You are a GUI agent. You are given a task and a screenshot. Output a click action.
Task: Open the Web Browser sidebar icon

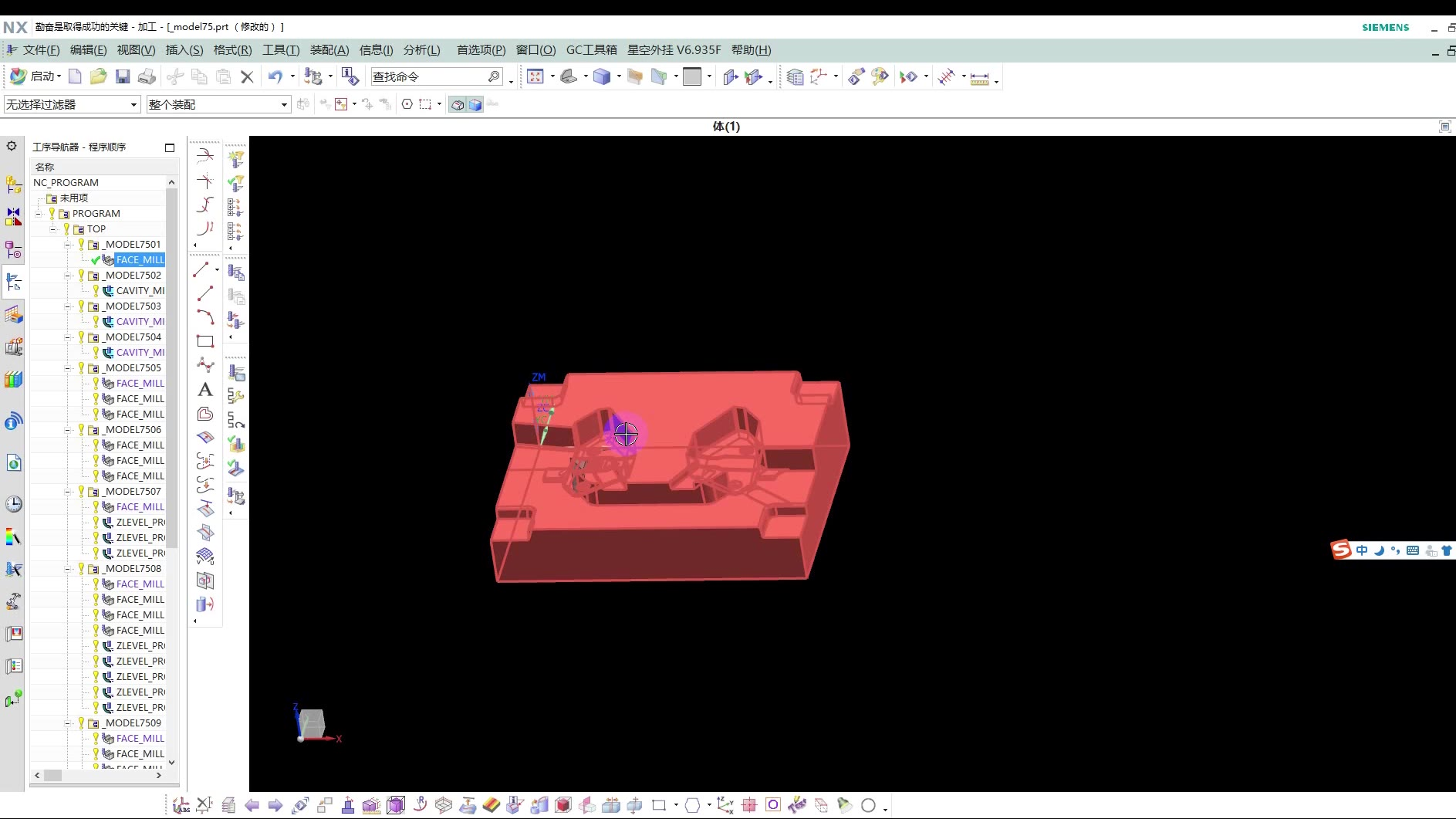[14, 462]
